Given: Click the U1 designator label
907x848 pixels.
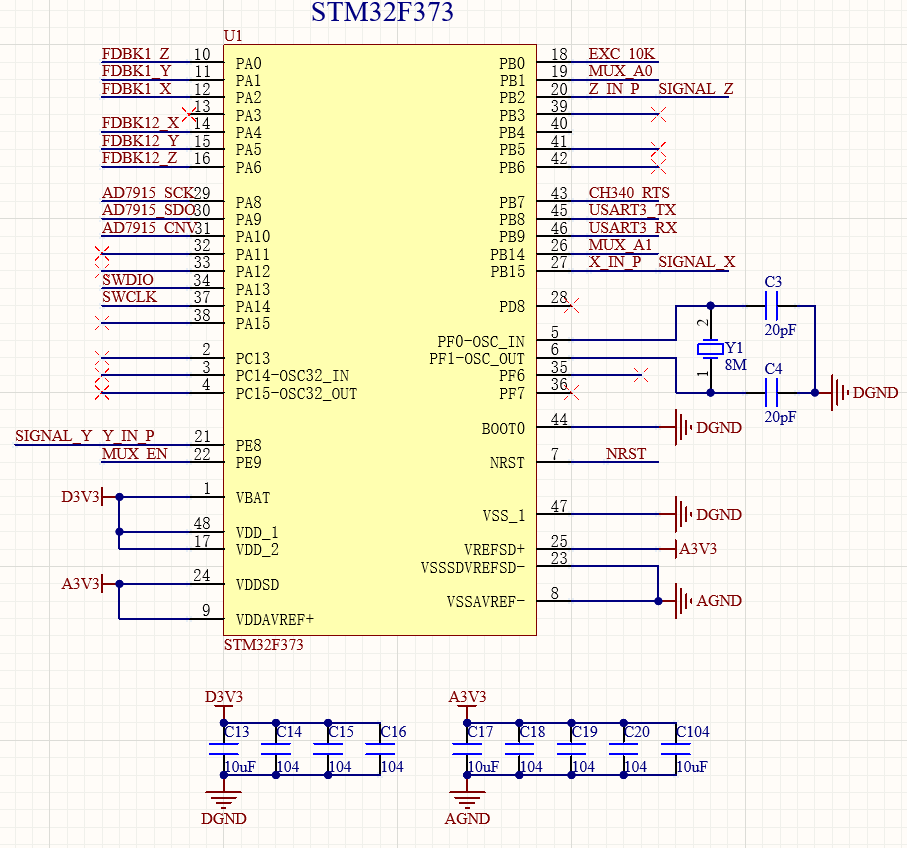Looking at the screenshot, I should coord(233,36).
